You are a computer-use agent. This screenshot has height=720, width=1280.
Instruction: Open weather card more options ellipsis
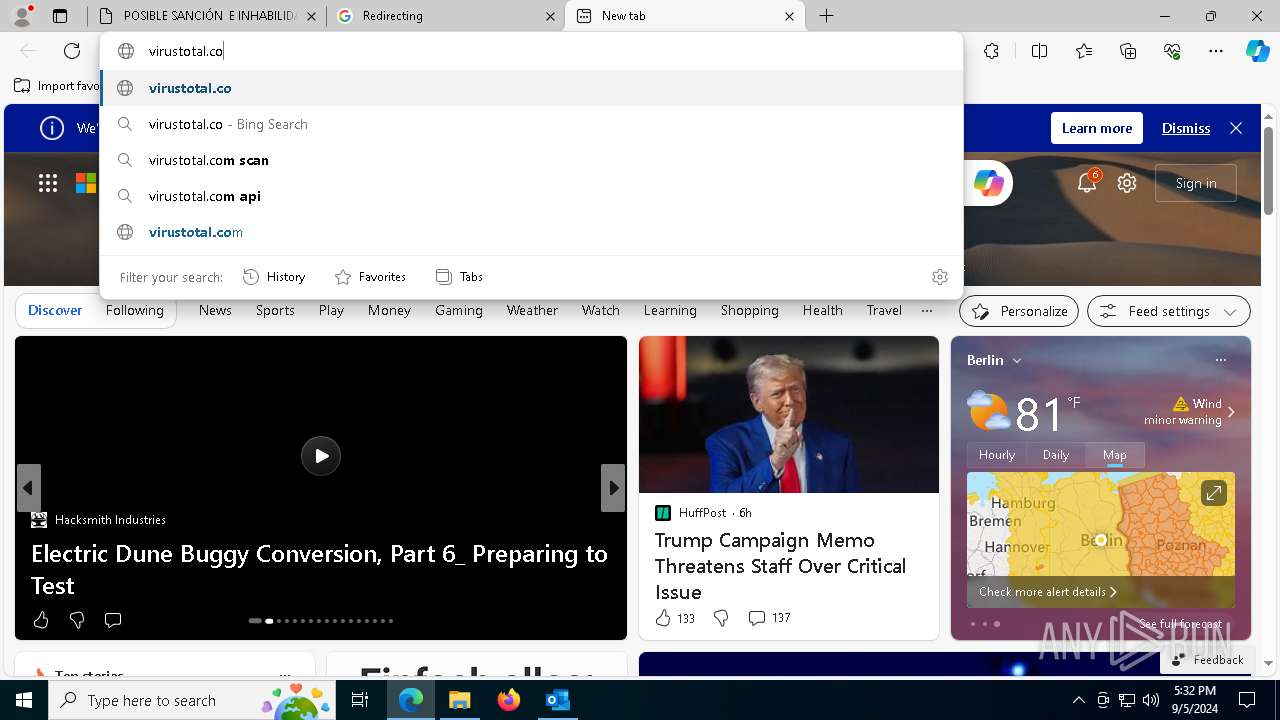1220,360
